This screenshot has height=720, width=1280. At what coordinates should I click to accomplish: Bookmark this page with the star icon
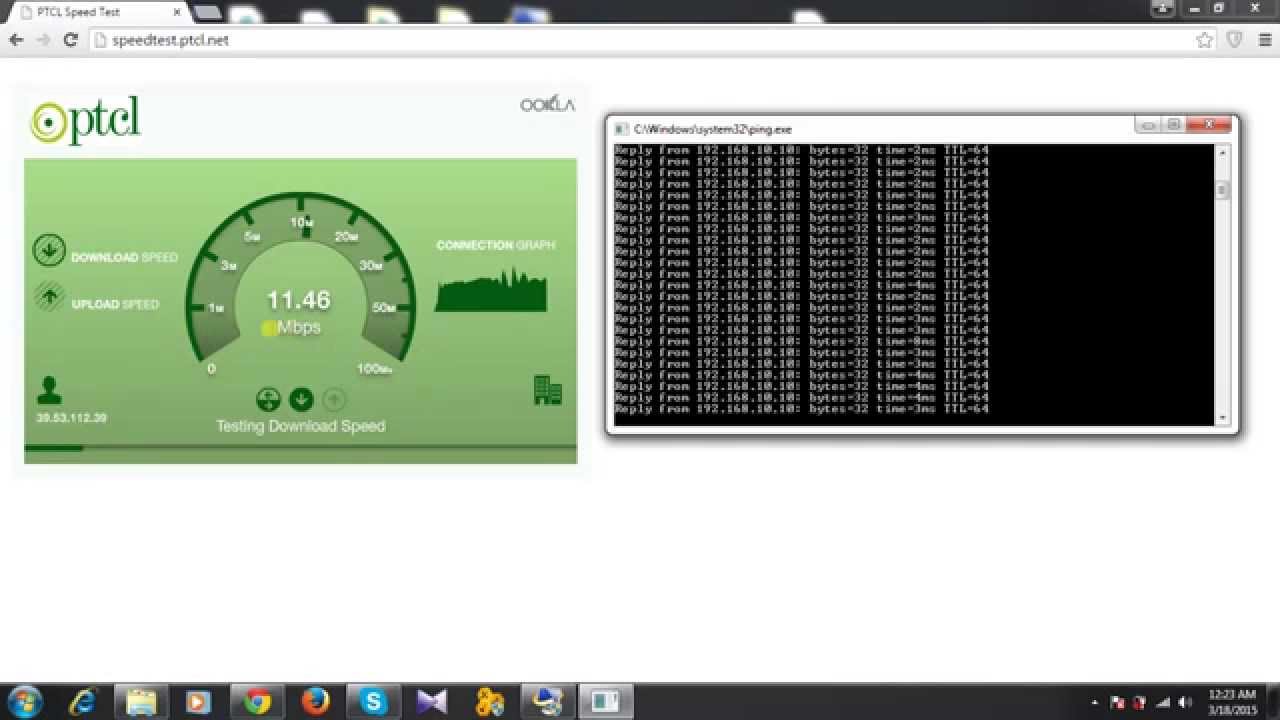click(1205, 40)
